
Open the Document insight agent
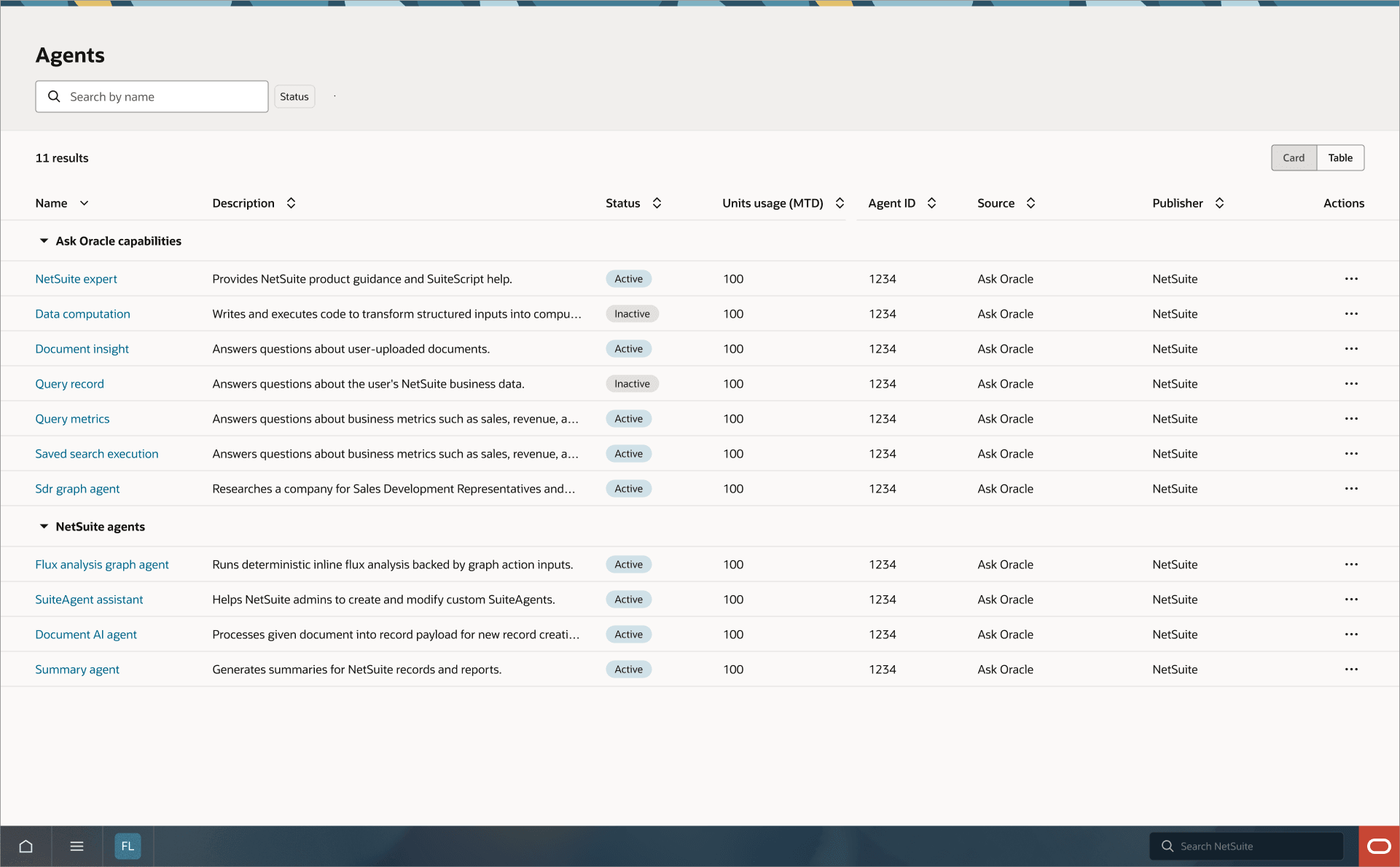82,349
